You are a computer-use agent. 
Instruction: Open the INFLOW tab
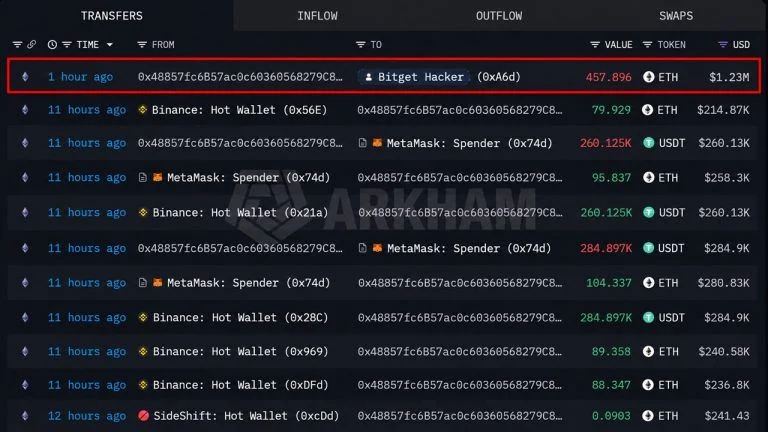[317, 16]
